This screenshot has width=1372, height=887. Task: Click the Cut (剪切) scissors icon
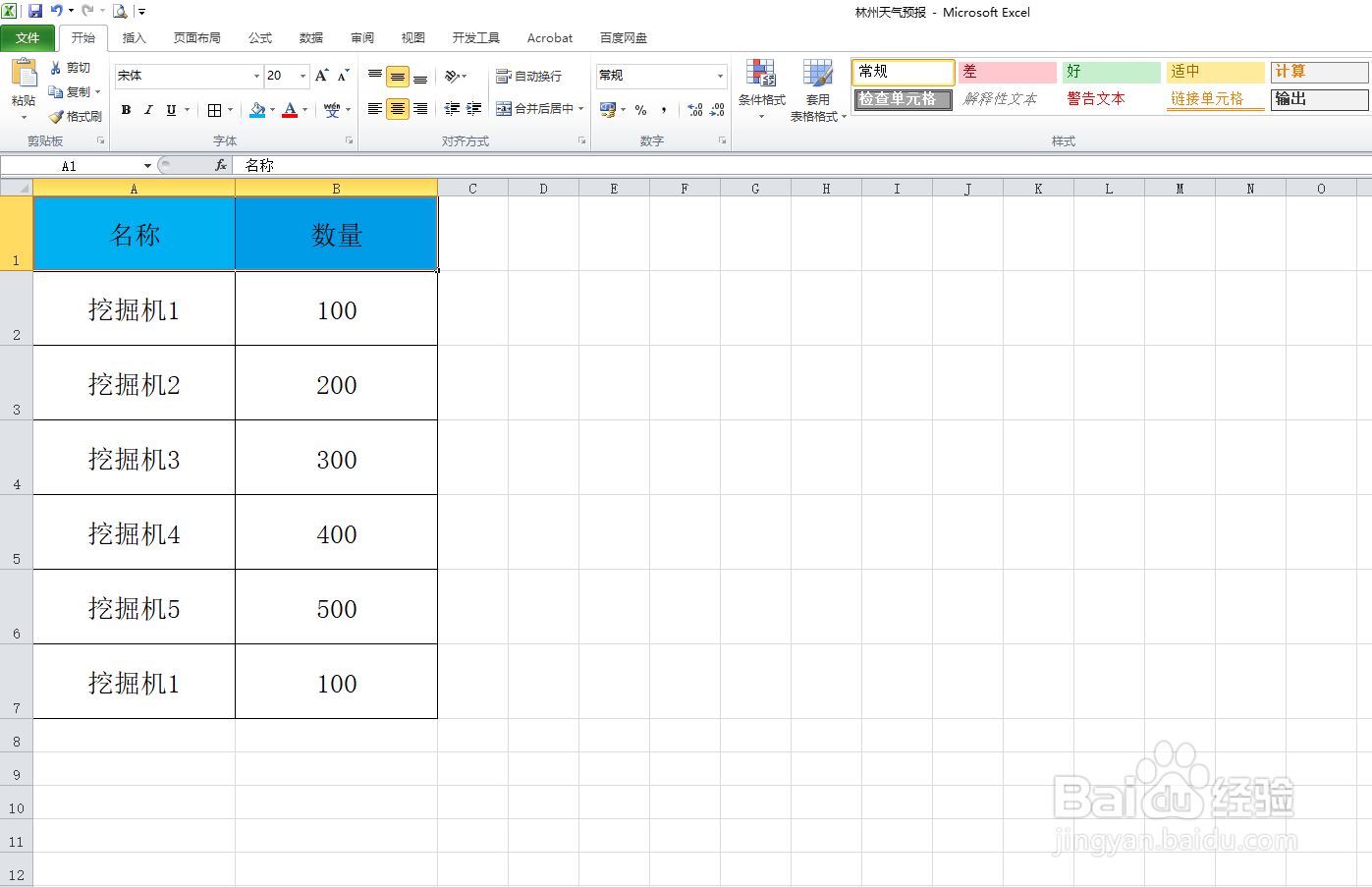(x=56, y=67)
